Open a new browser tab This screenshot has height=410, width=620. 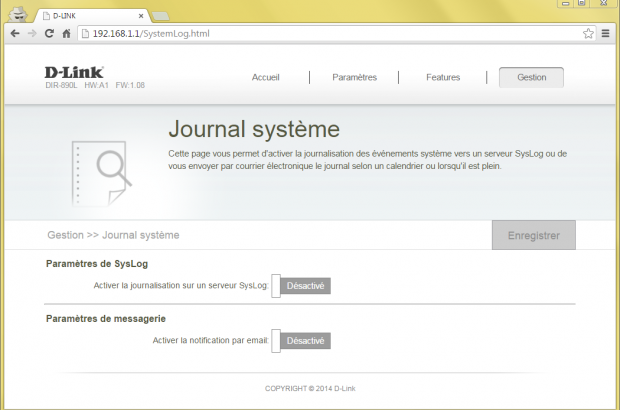tap(161, 16)
